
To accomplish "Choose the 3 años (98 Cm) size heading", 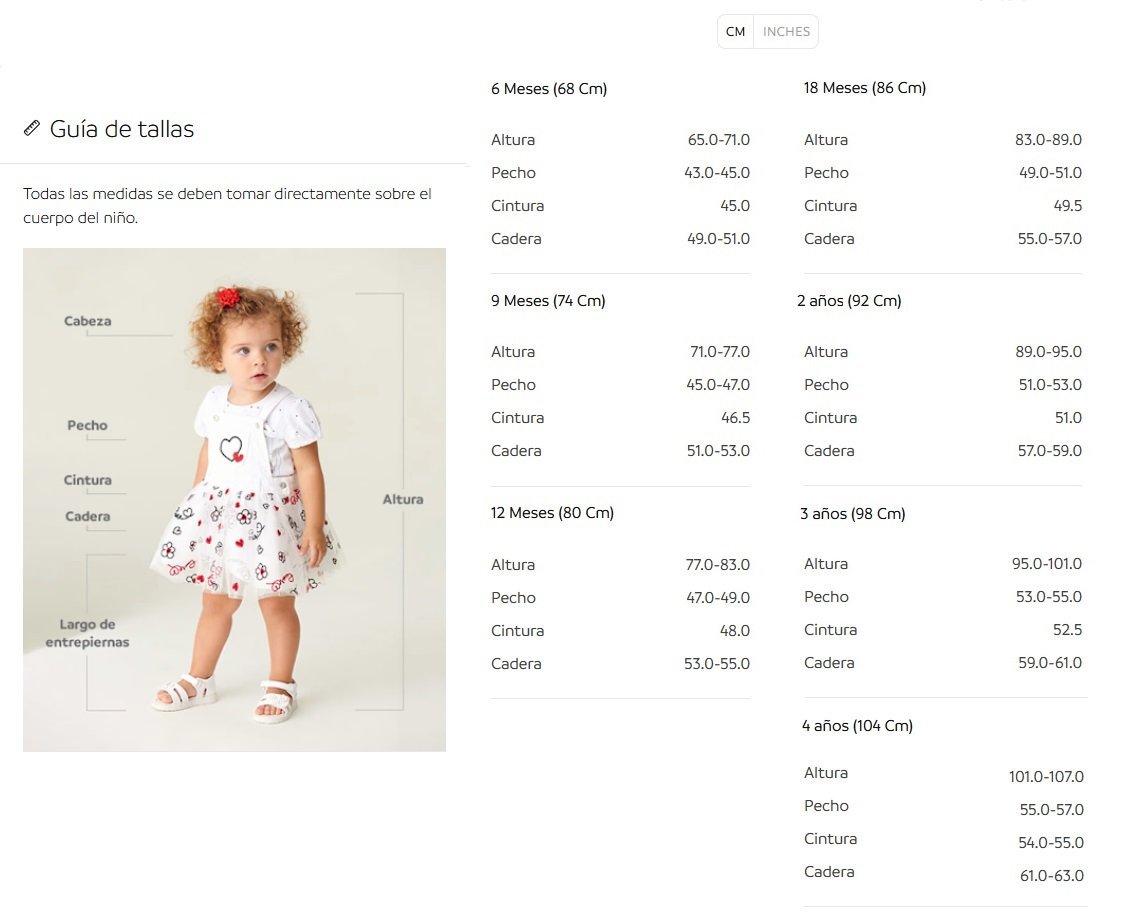I will 853,513.
